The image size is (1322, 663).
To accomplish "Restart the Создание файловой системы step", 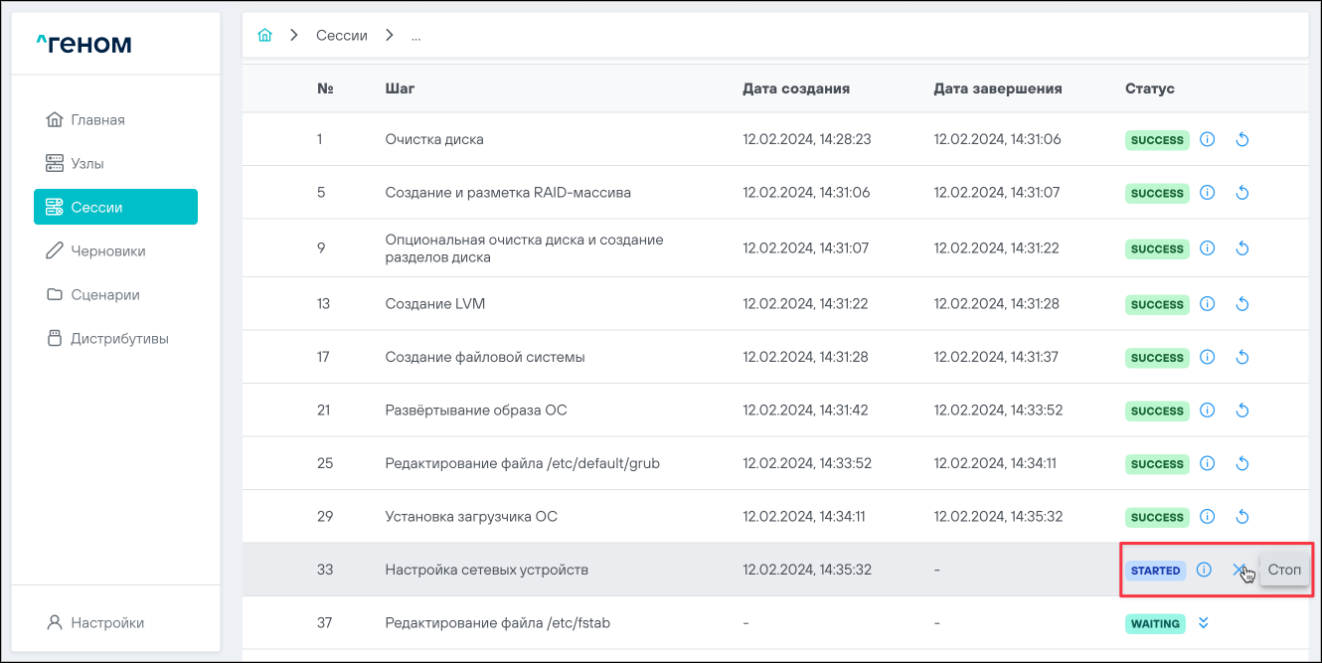I will pos(1242,357).
